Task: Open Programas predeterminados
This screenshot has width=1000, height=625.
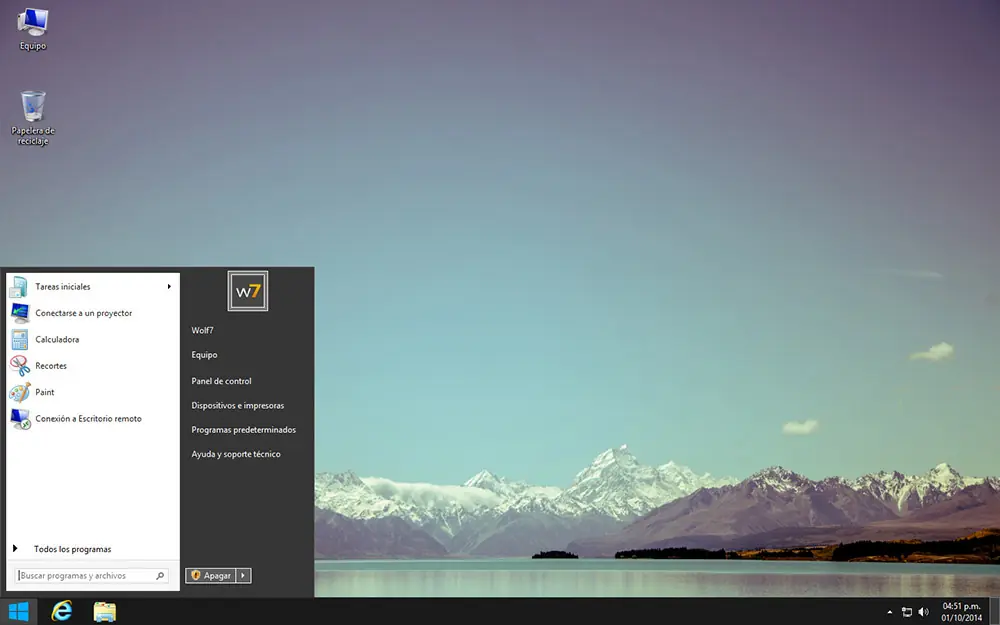Action: tap(244, 430)
